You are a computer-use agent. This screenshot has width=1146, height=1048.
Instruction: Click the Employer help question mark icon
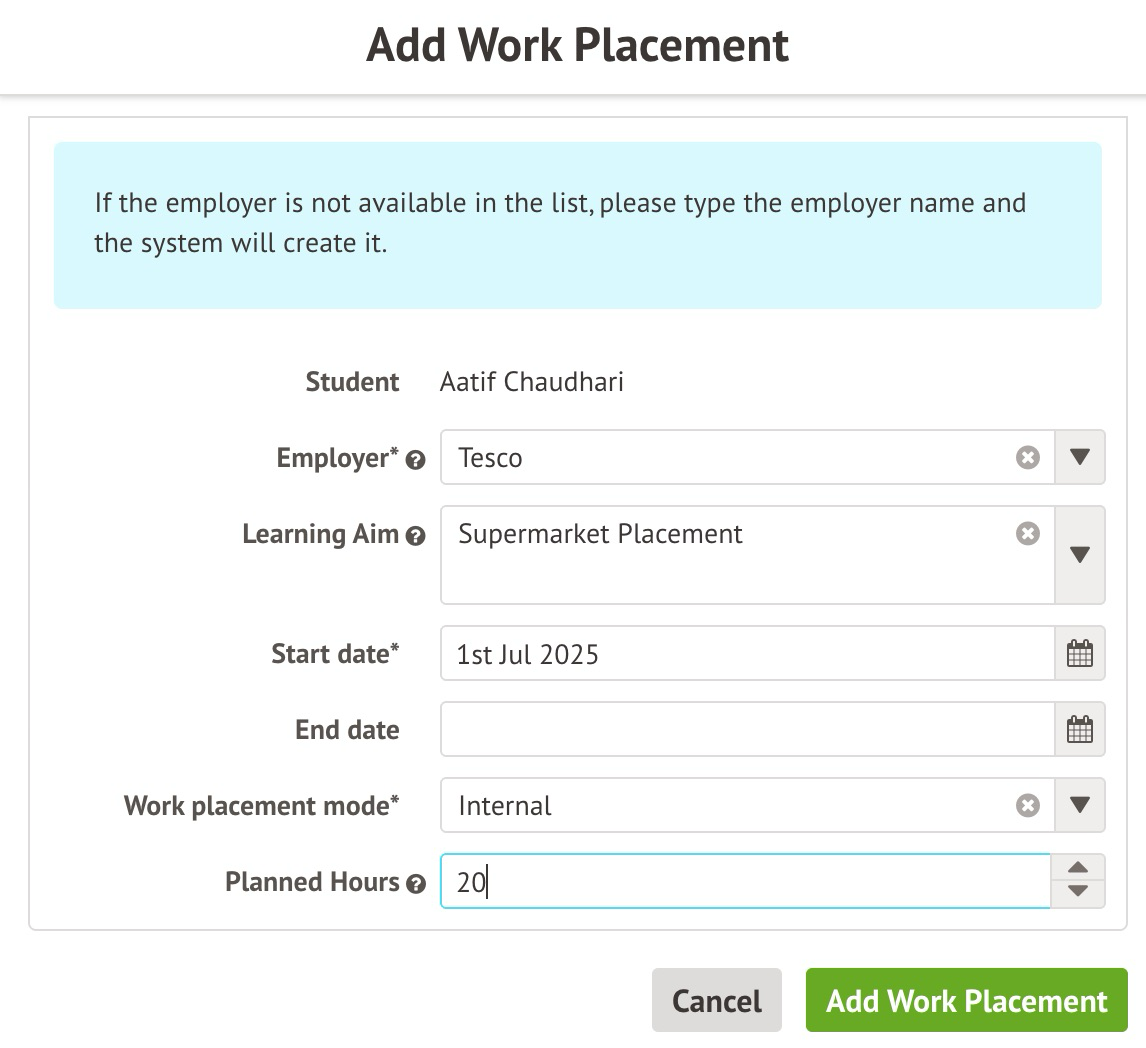click(416, 460)
